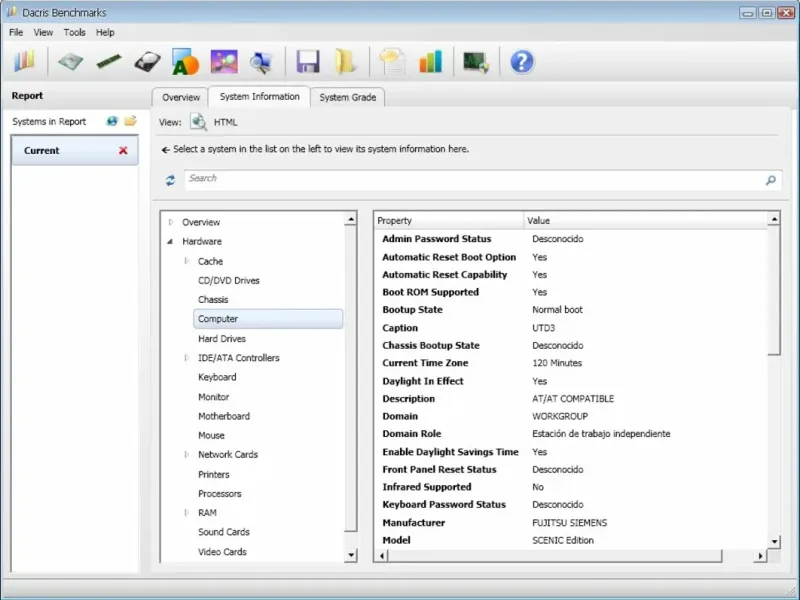
Task: Expand the RAM tree node
Action: click(186, 513)
